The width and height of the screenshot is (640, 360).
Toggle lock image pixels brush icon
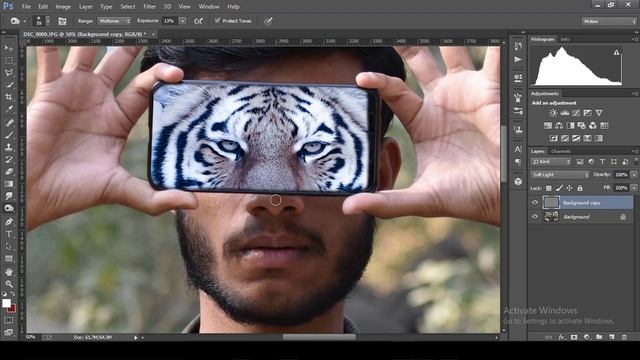pyautogui.click(x=559, y=188)
